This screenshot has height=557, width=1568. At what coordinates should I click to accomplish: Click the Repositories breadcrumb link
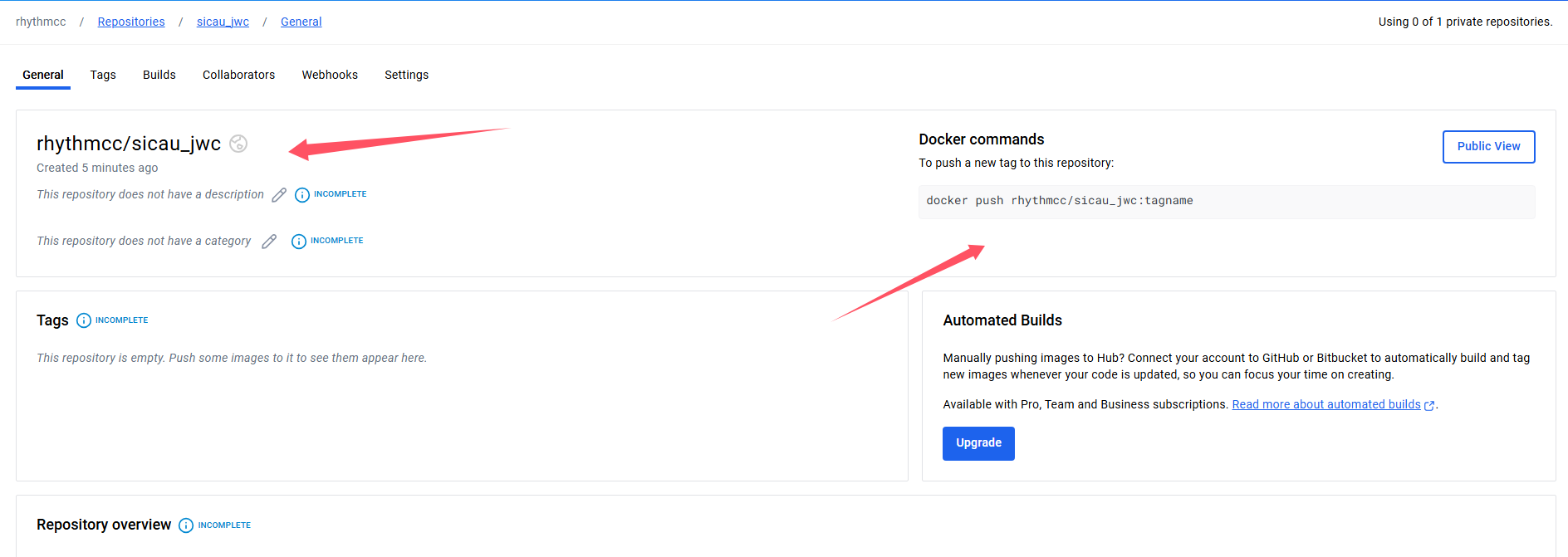coord(131,22)
